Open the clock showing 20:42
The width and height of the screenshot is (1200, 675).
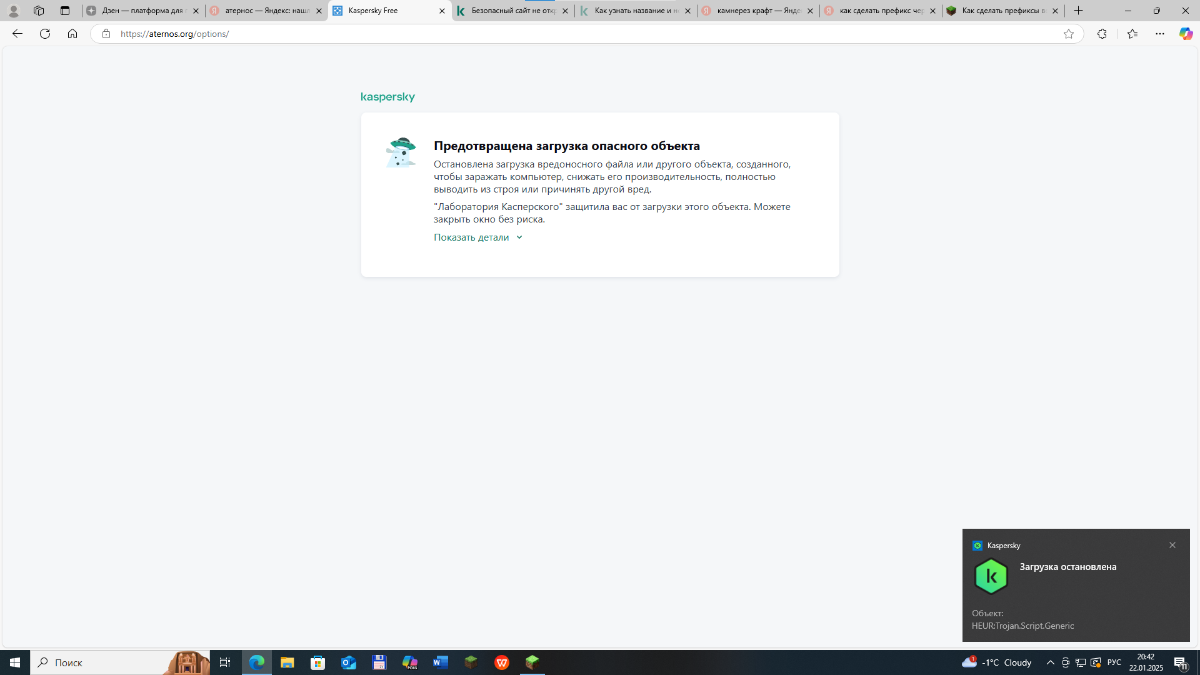(x=1146, y=662)
